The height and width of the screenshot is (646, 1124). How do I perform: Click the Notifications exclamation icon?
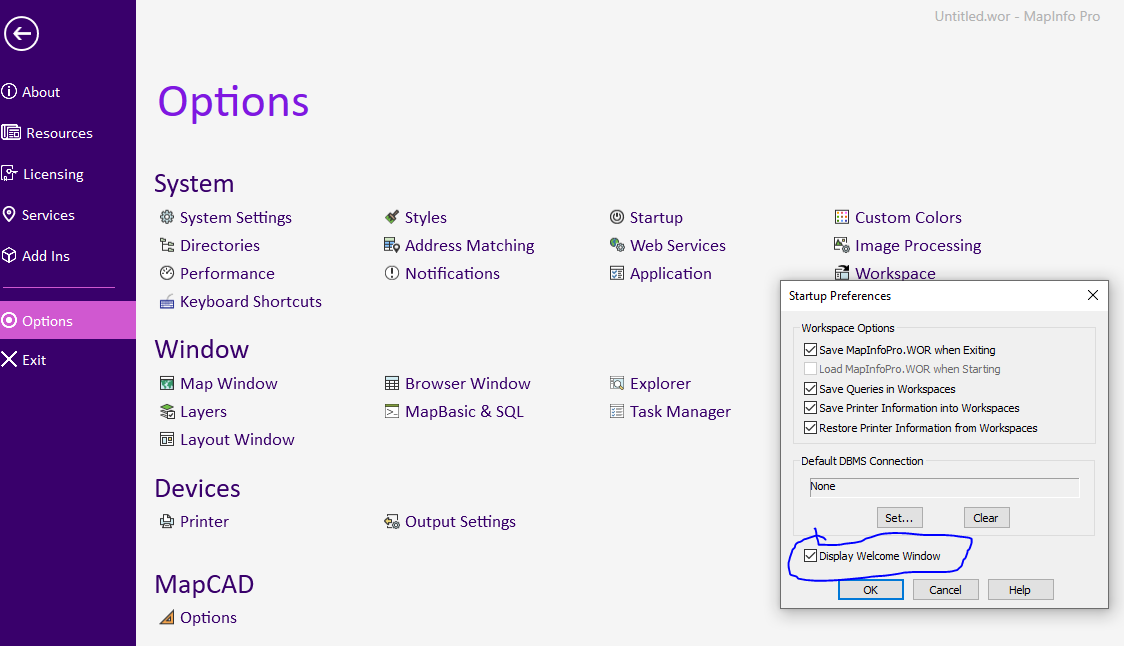point(391,273)
